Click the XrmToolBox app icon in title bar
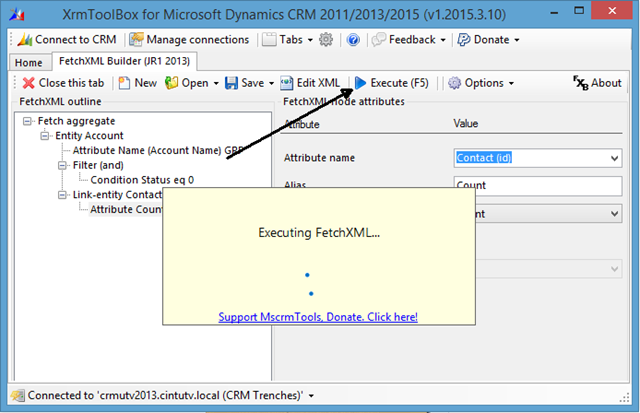The height and width of the screenshot is (413, 640). point(17,14)
